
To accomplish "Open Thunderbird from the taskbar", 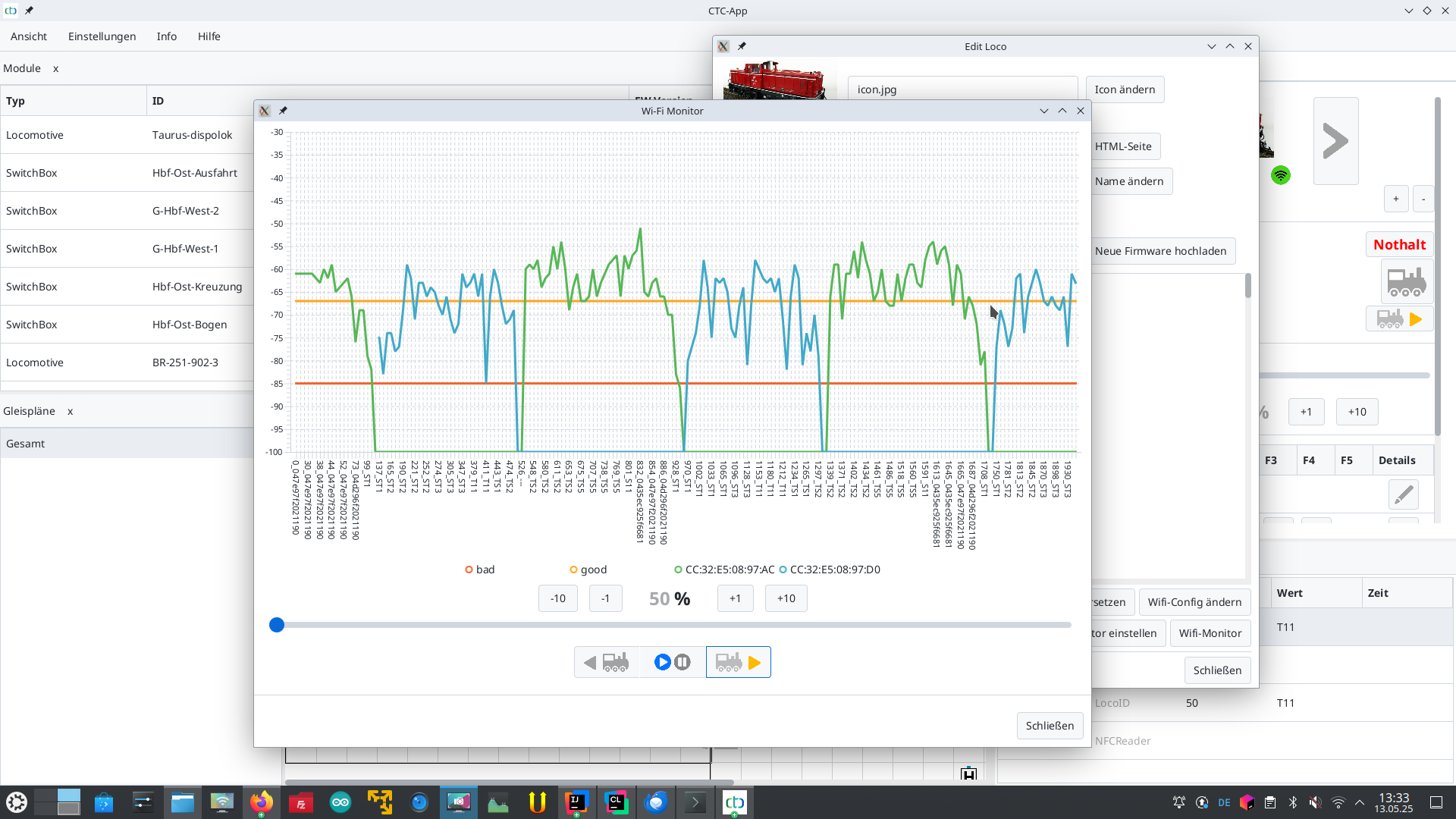I will [656, 802].
